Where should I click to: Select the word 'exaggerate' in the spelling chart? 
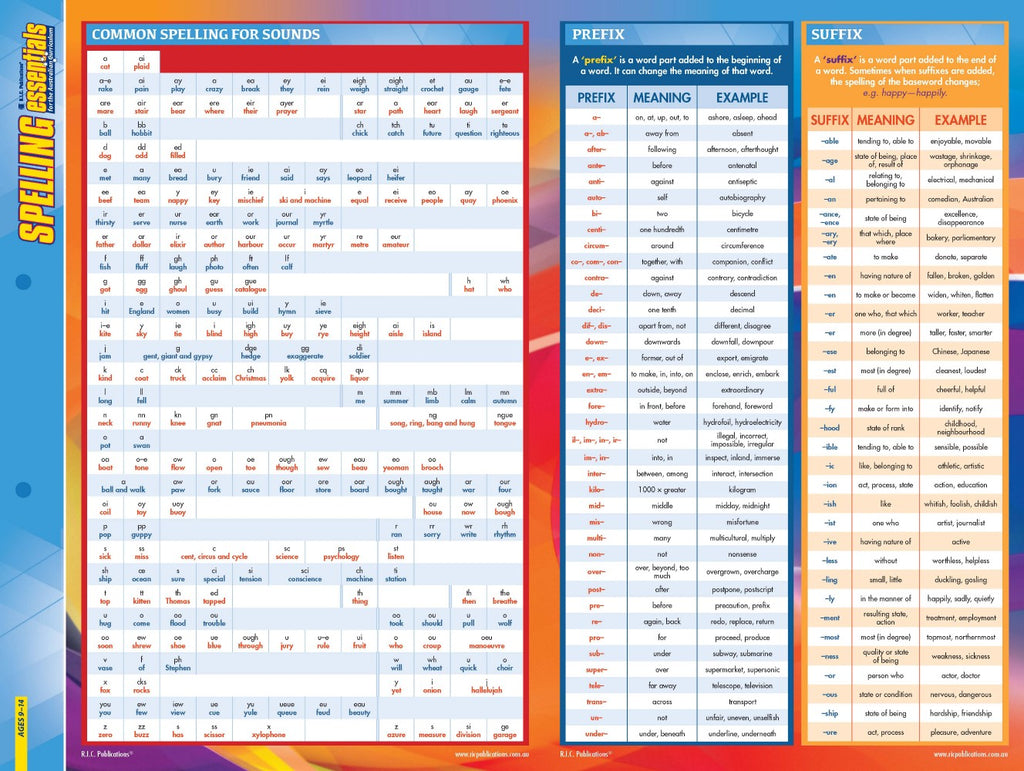pos(305,356)
